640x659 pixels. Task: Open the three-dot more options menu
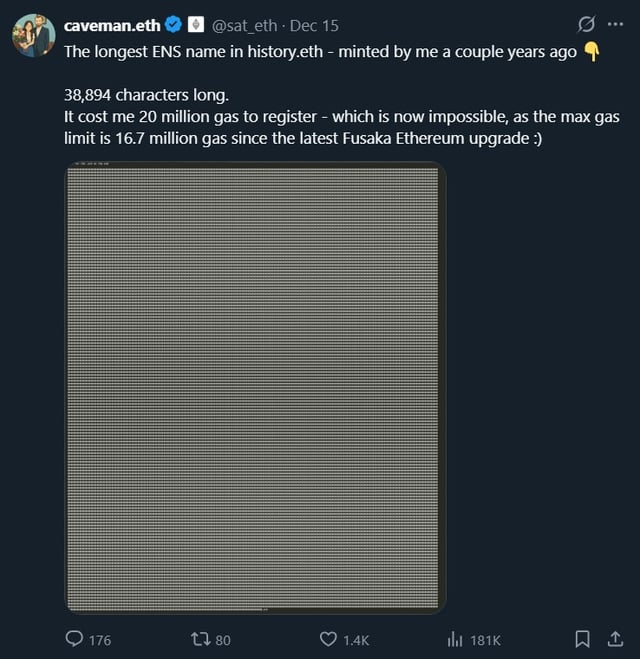(x=615, y=25)
